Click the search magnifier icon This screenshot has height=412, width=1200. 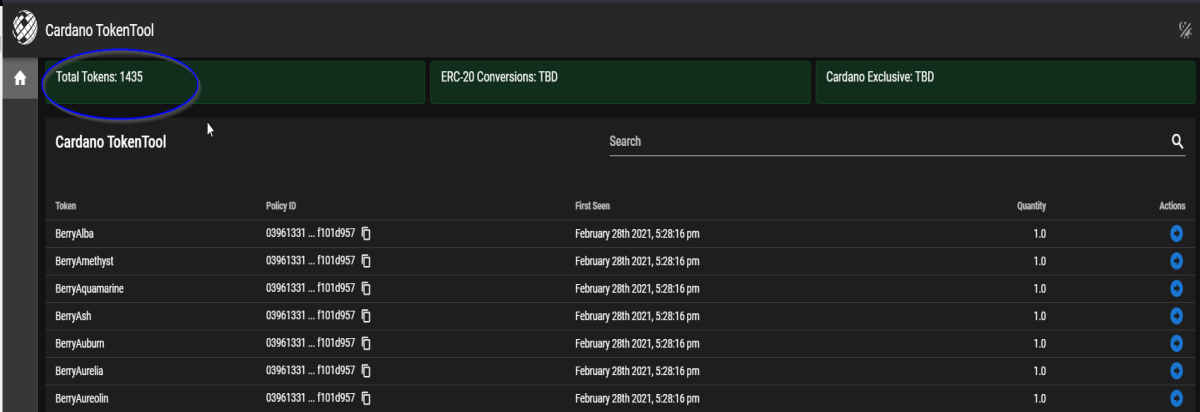[x=1177, y=141]
